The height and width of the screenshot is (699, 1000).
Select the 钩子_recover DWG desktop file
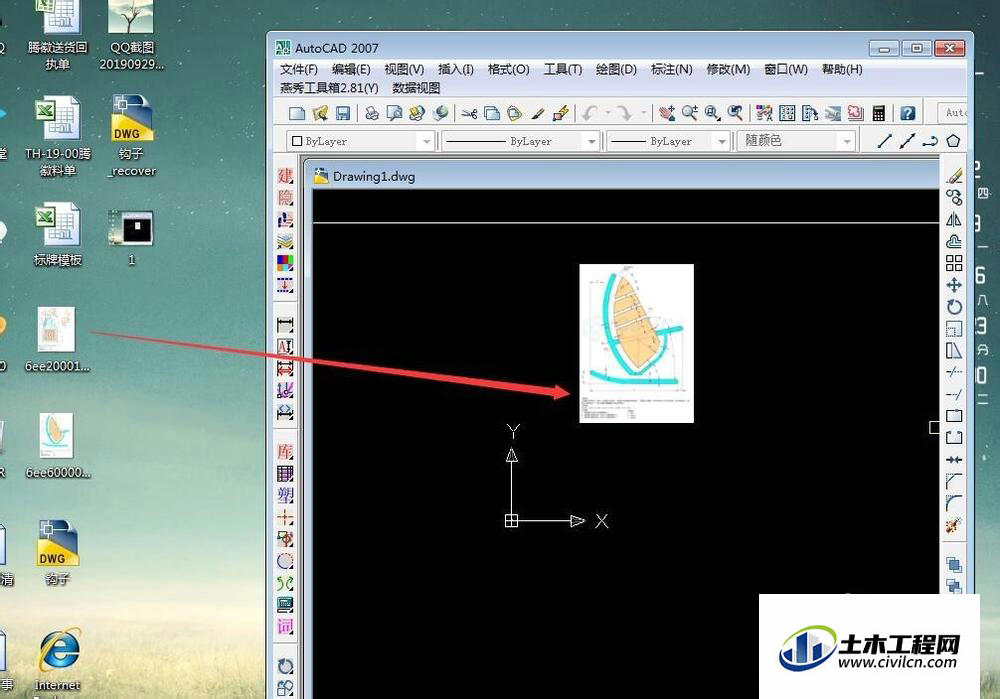[x=131, y=136]
